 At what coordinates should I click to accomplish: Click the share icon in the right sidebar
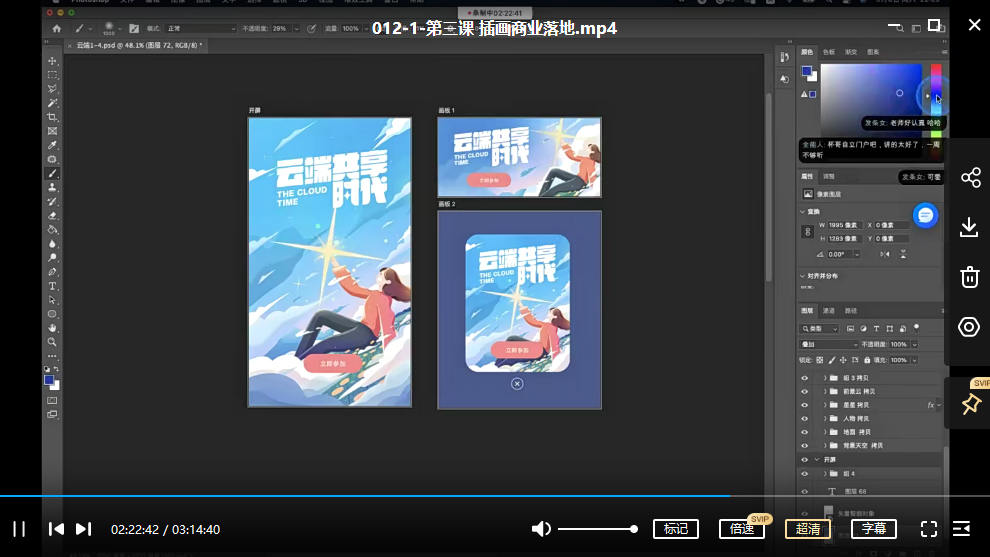coord(969,178)
